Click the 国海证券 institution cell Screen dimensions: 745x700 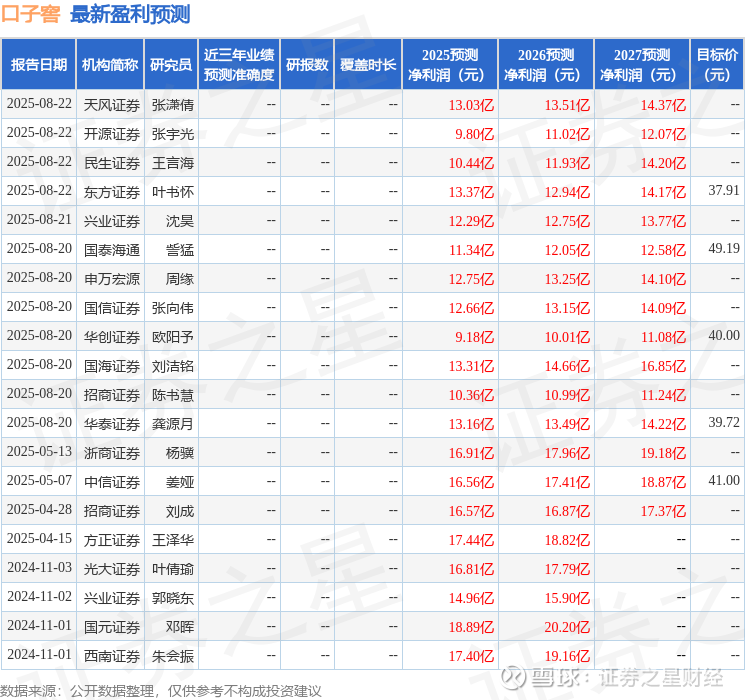(x=112, y=366)
